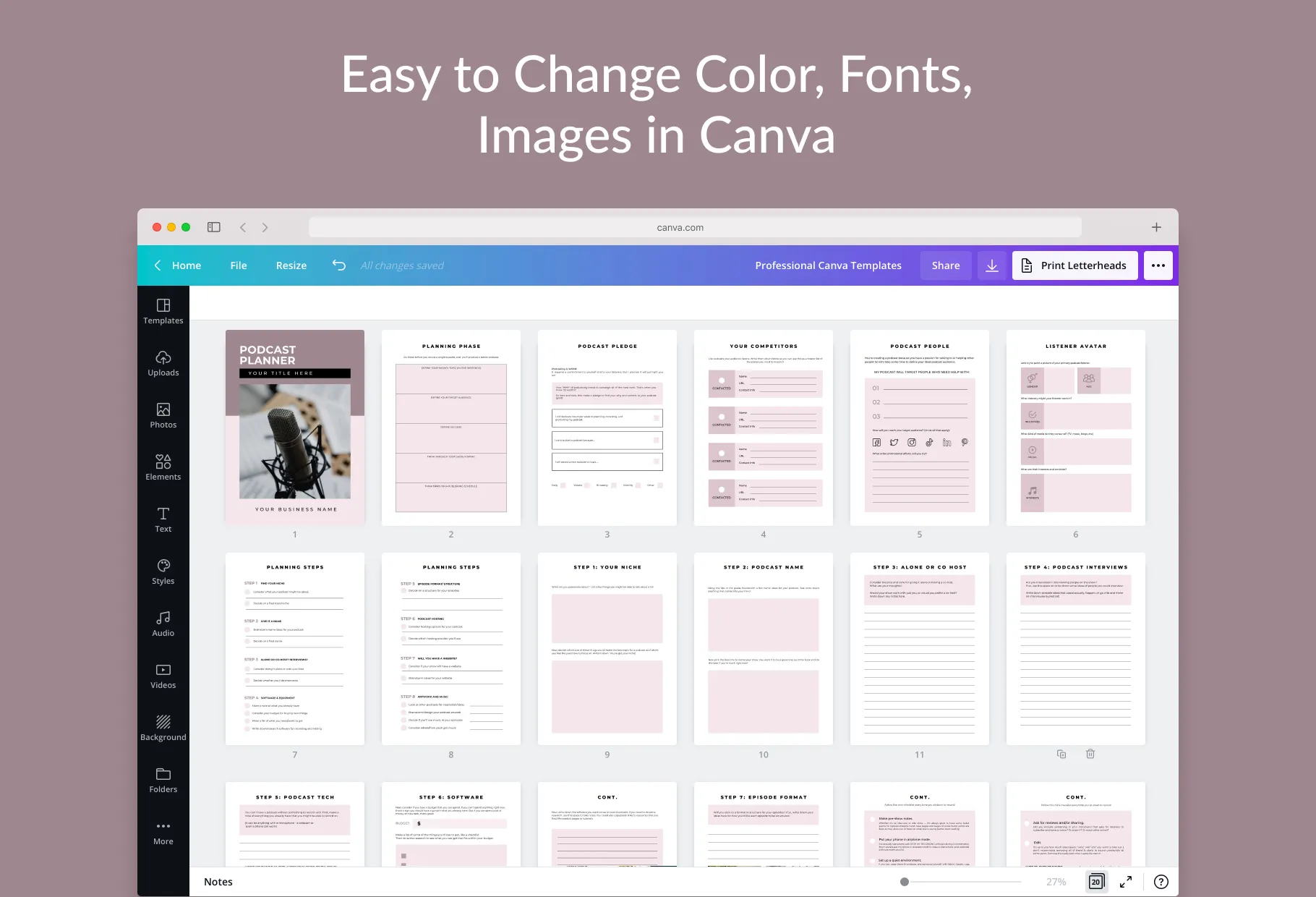Open the File menu
The image size is (1316, 897).
(x=239, y=265)
